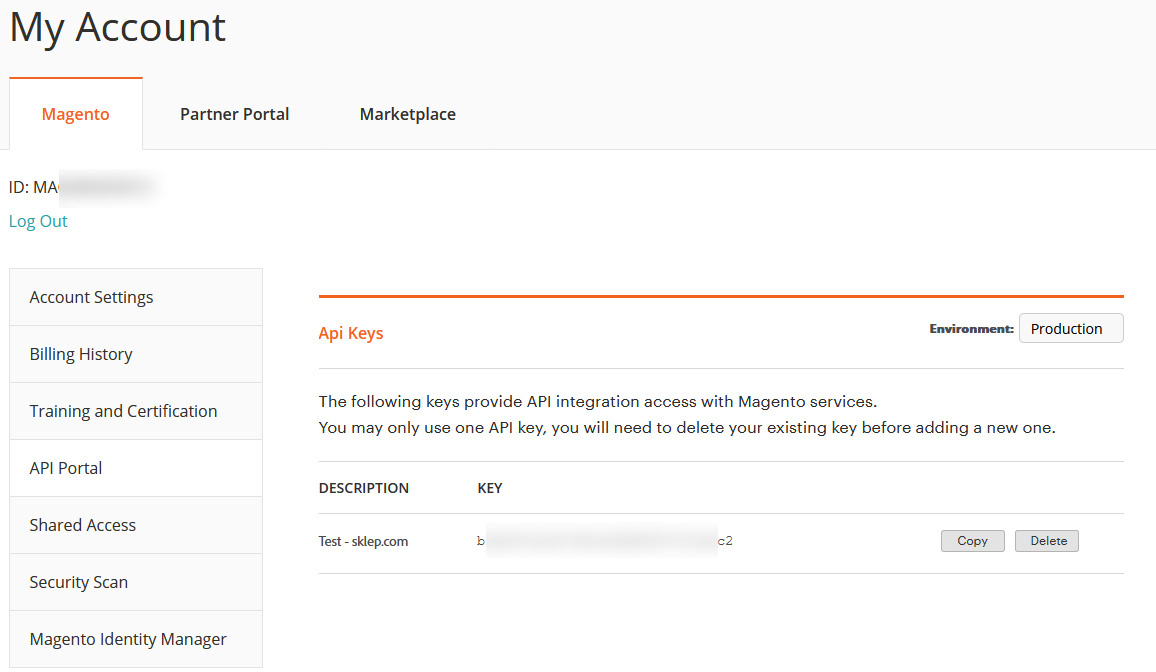Click the My Account page title
The image size is (1156, 672).
pyautogui.click(x=117, y=29)
